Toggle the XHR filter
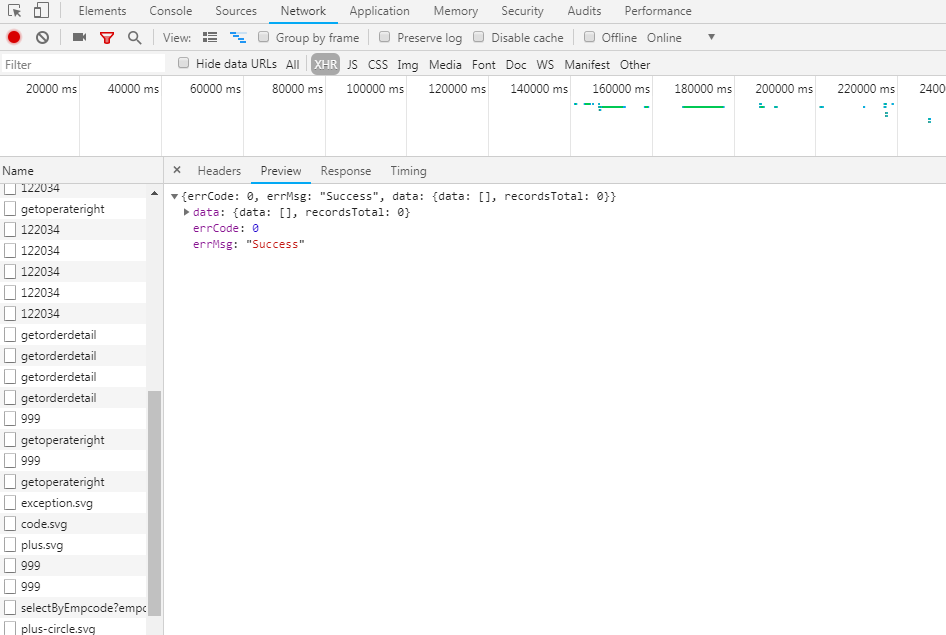The image size is (946, 635). pos(326,65)
